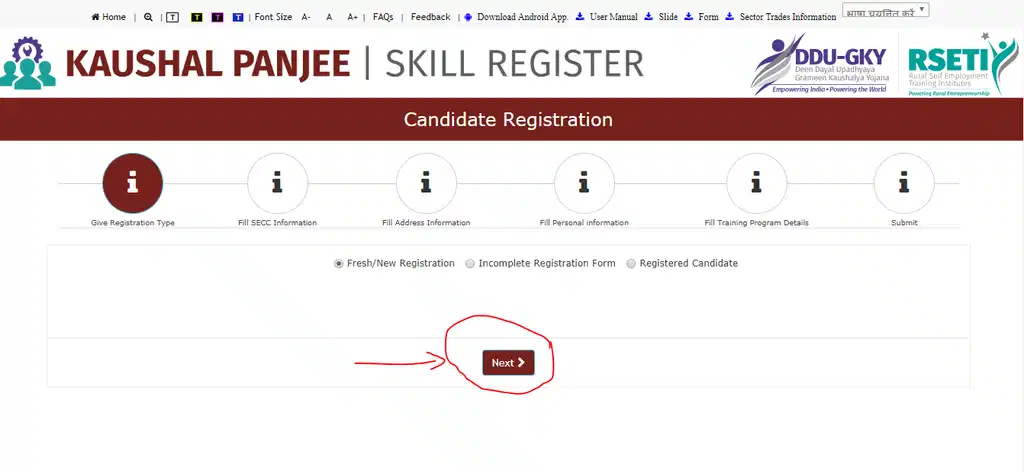Screen dimensions: 1024x472
Task: Decrease font size with A- button
Action: (x=306, y=17)
